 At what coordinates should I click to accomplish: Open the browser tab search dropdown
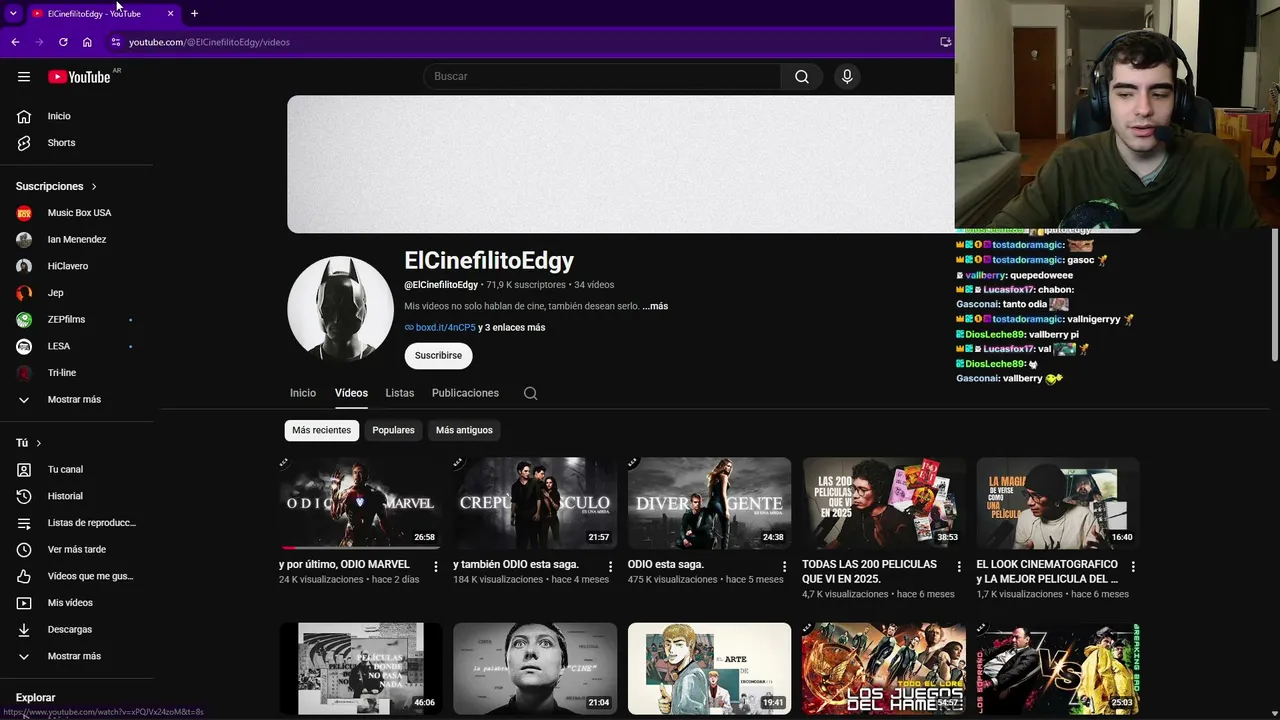[13, 14]
